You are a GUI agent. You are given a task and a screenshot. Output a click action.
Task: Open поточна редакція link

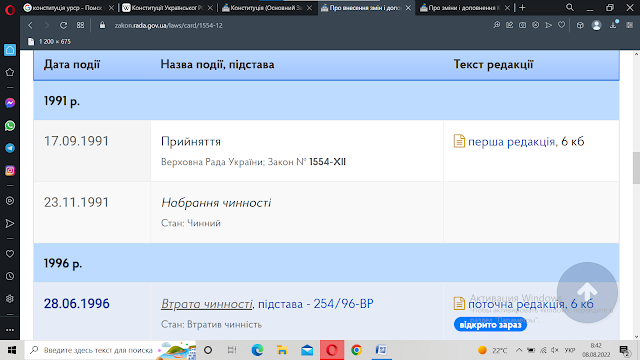[x=516, y=304]
